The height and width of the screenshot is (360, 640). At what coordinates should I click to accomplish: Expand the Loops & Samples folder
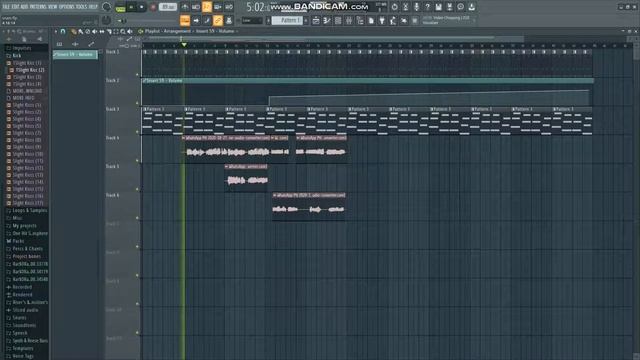coord(30,210)
